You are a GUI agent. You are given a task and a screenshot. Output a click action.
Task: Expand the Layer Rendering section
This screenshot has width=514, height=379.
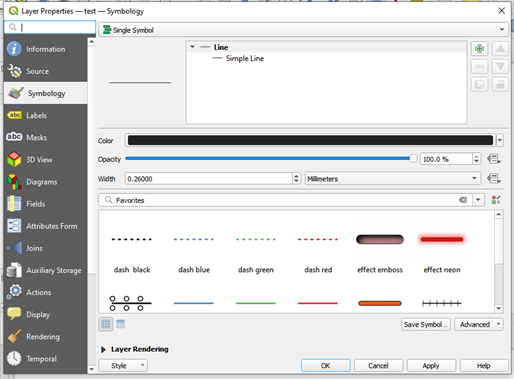tap(103, 349)
